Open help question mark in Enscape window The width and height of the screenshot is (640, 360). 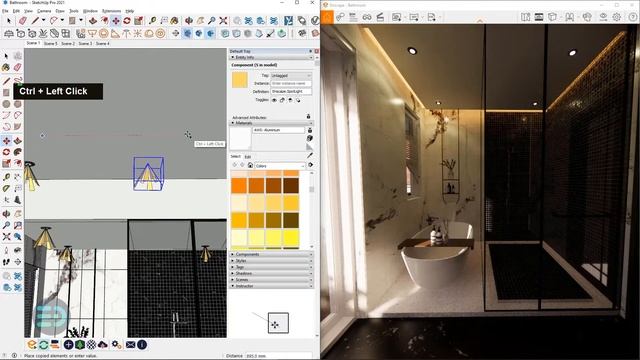pos(633,17)
